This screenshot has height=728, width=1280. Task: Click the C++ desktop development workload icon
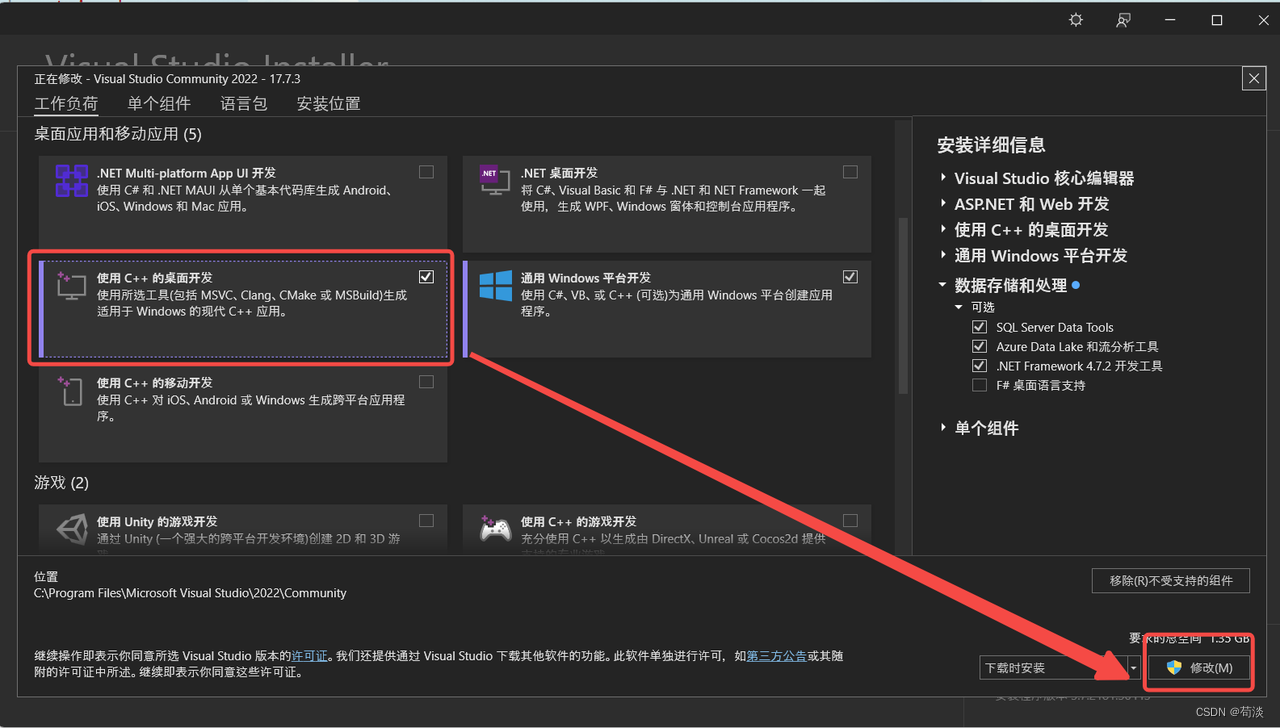pyautogui.click(x=71, y=286)
